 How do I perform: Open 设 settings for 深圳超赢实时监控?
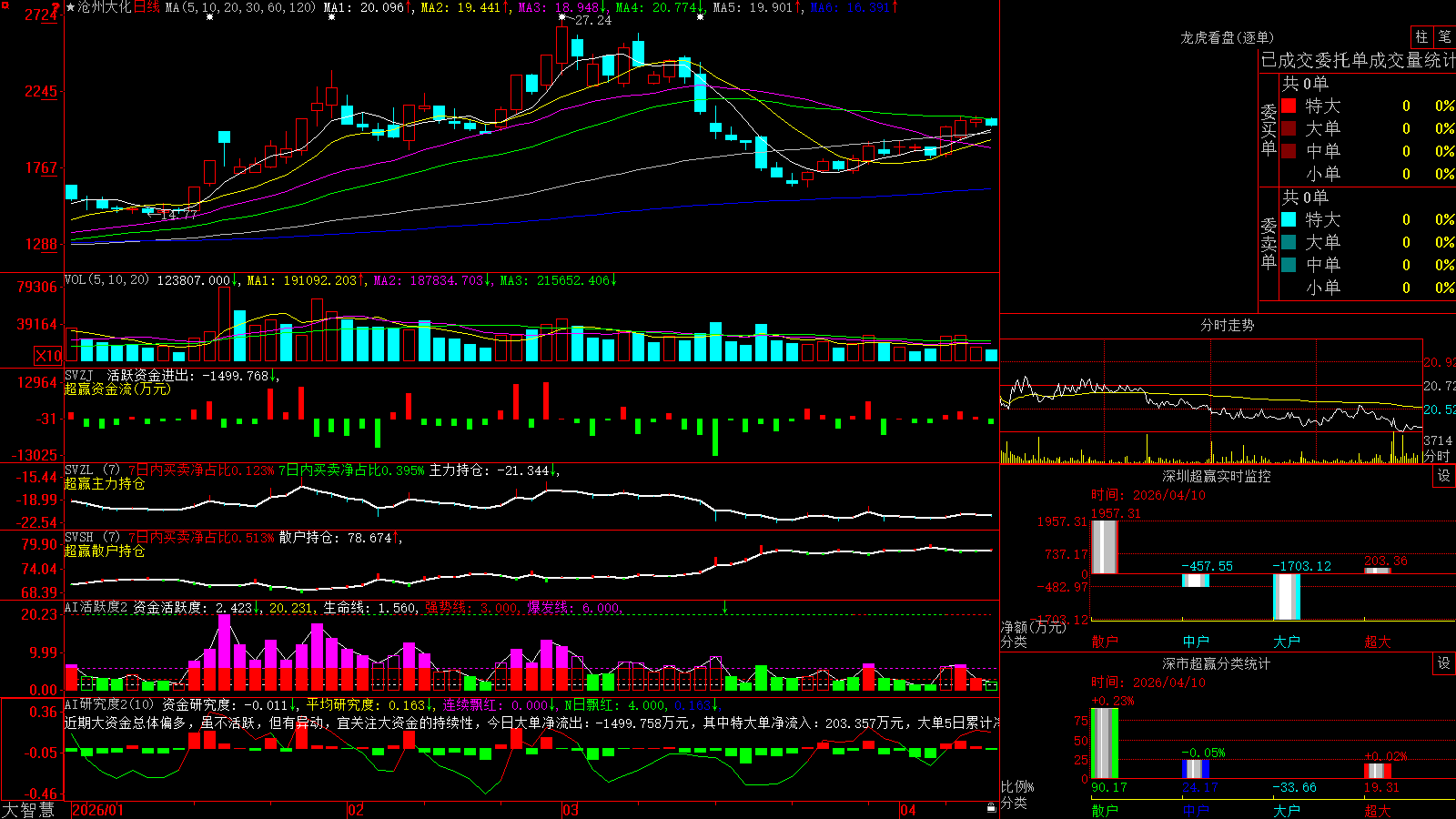pyautogui.click(x=1444, y=476)
